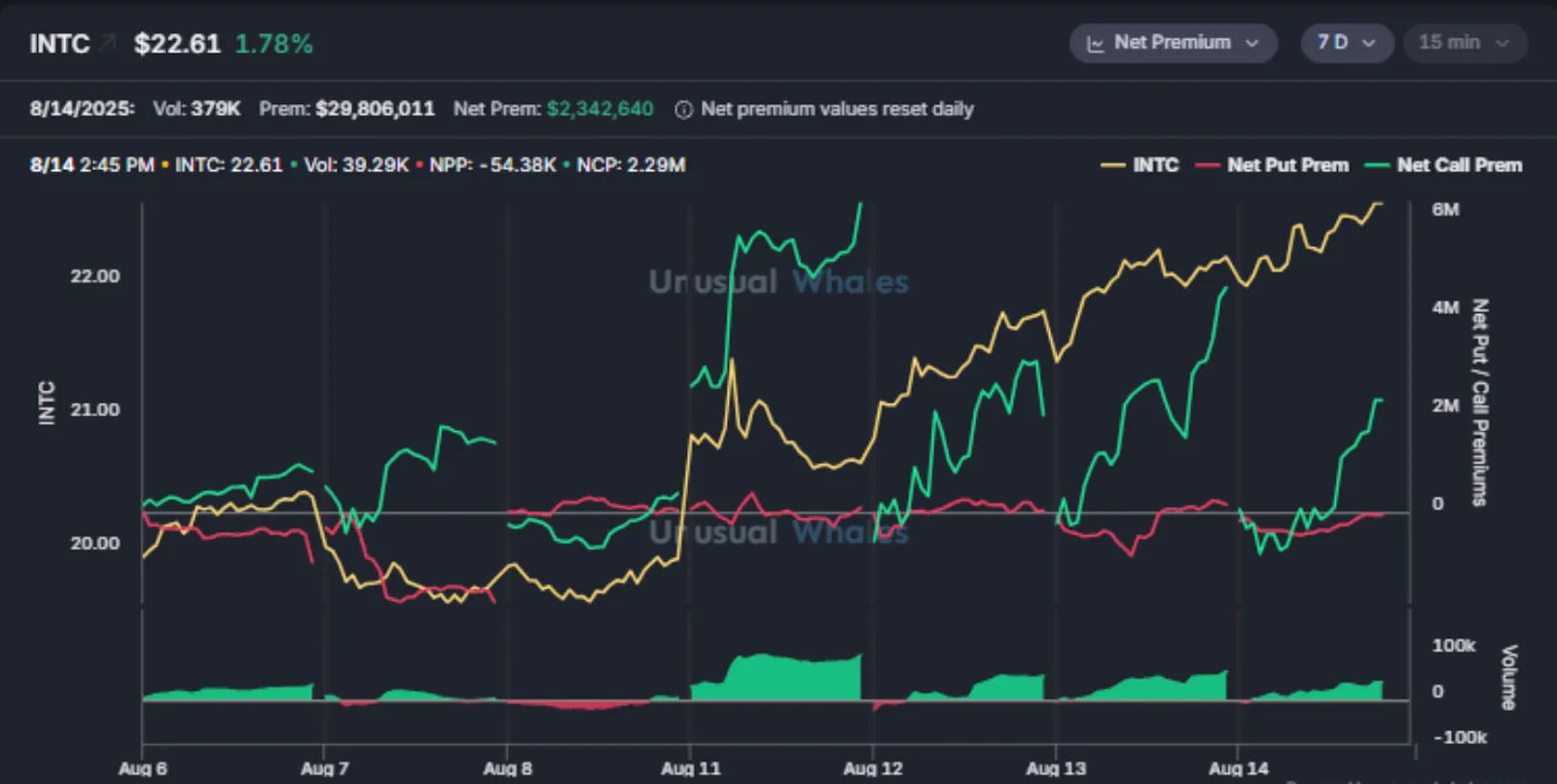1557x784 pixels.
Task: Click the INTC ticker symbol in header
Action: (59, 44)
